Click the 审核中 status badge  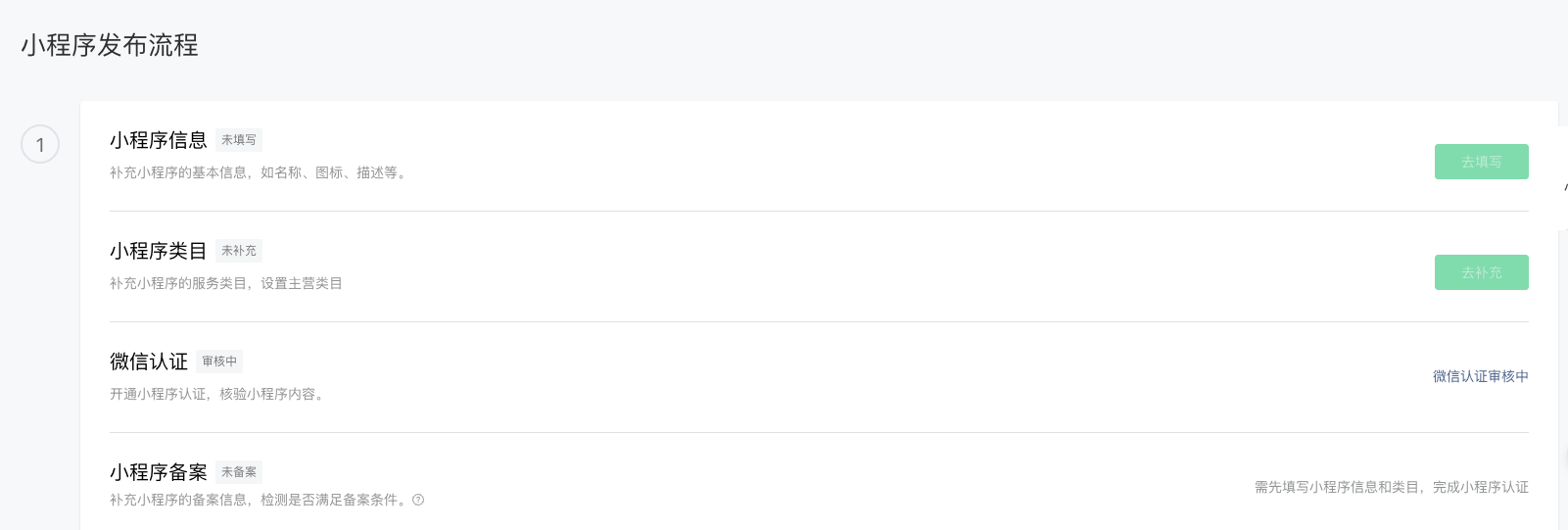pyautogui.click(x=219, y=361)
